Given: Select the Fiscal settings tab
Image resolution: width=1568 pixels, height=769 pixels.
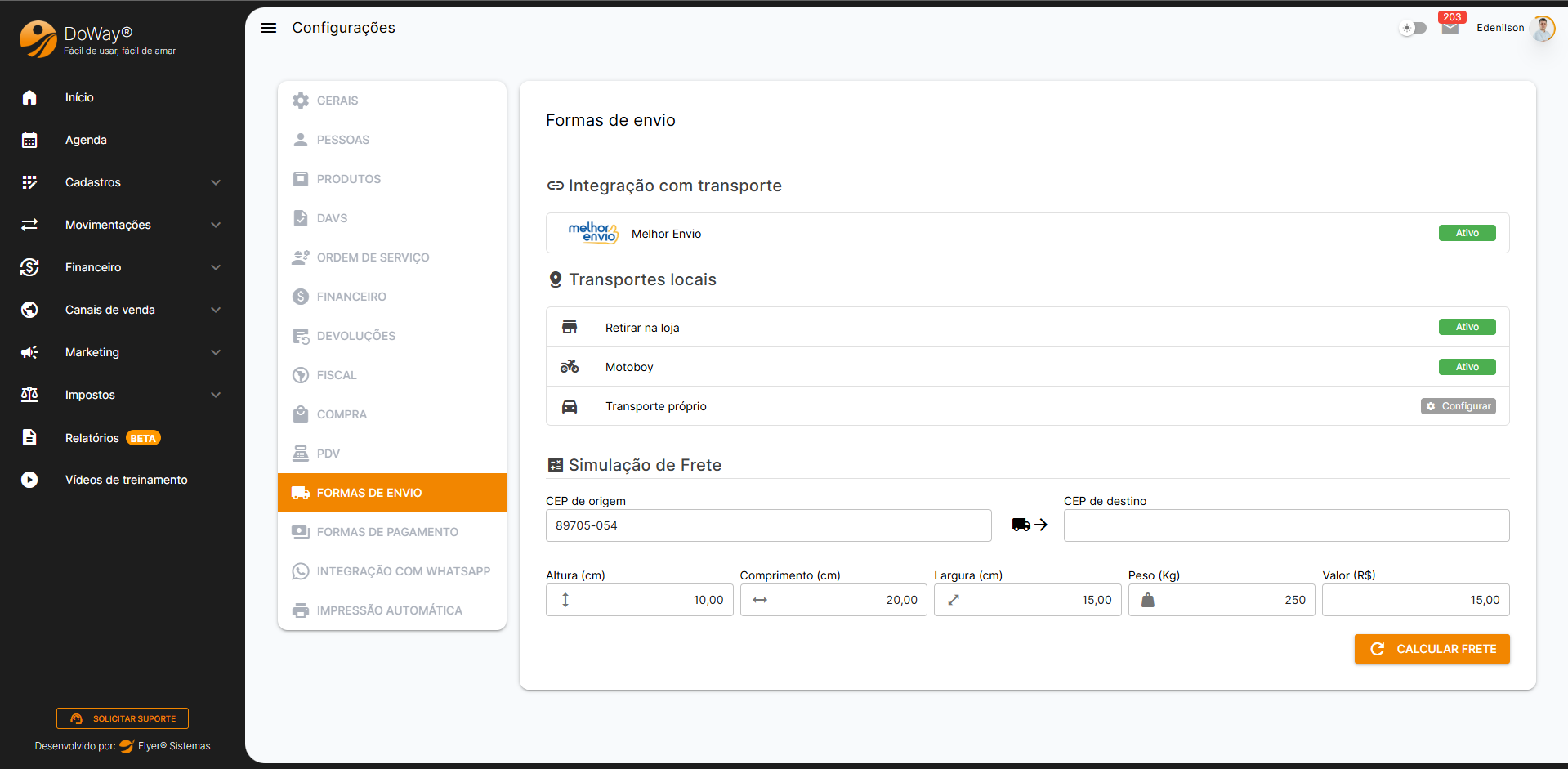Looking at the screenshot, I should tap(337, 375).
